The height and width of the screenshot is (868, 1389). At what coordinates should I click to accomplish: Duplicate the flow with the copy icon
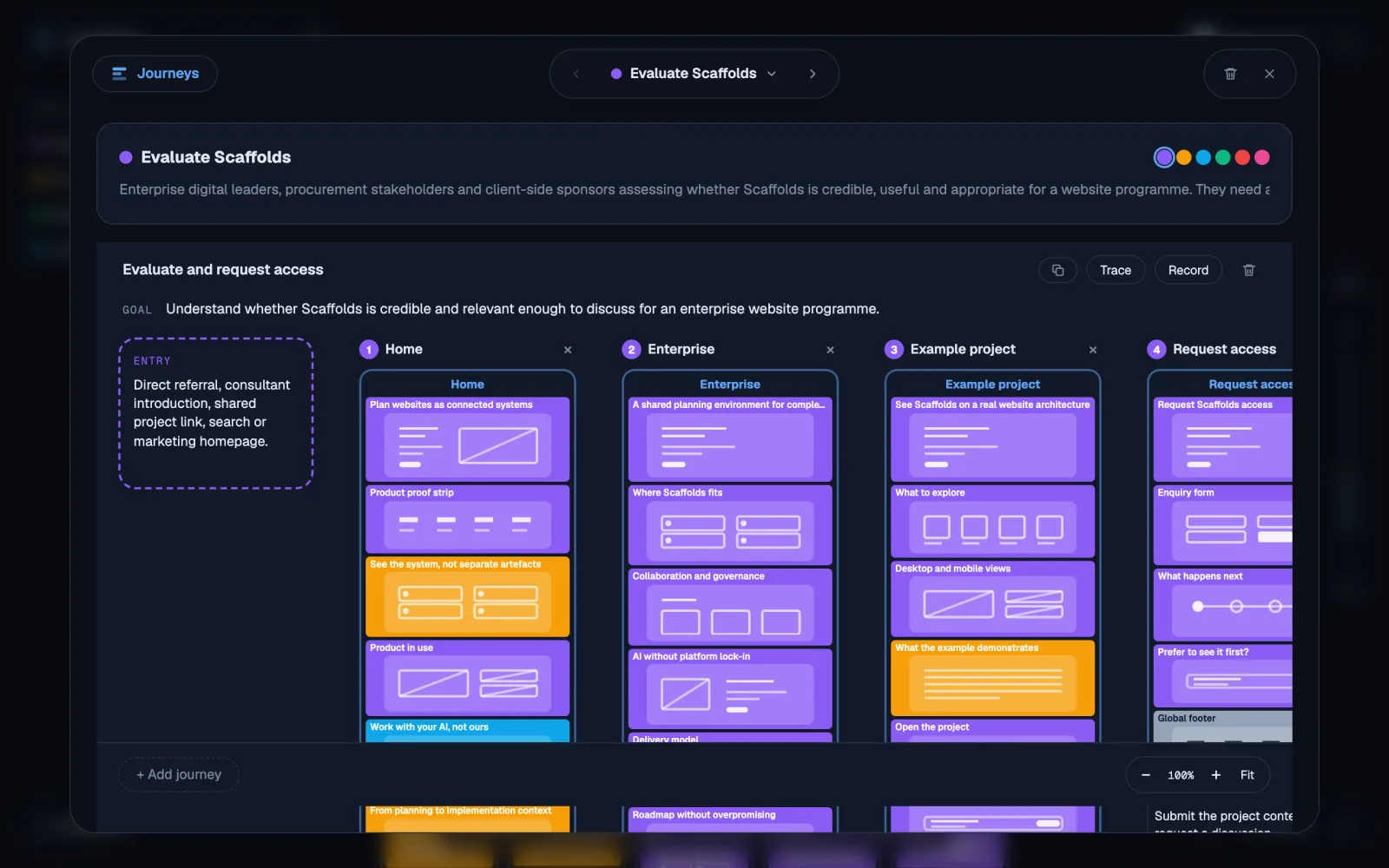click(x=1057, y=270)
